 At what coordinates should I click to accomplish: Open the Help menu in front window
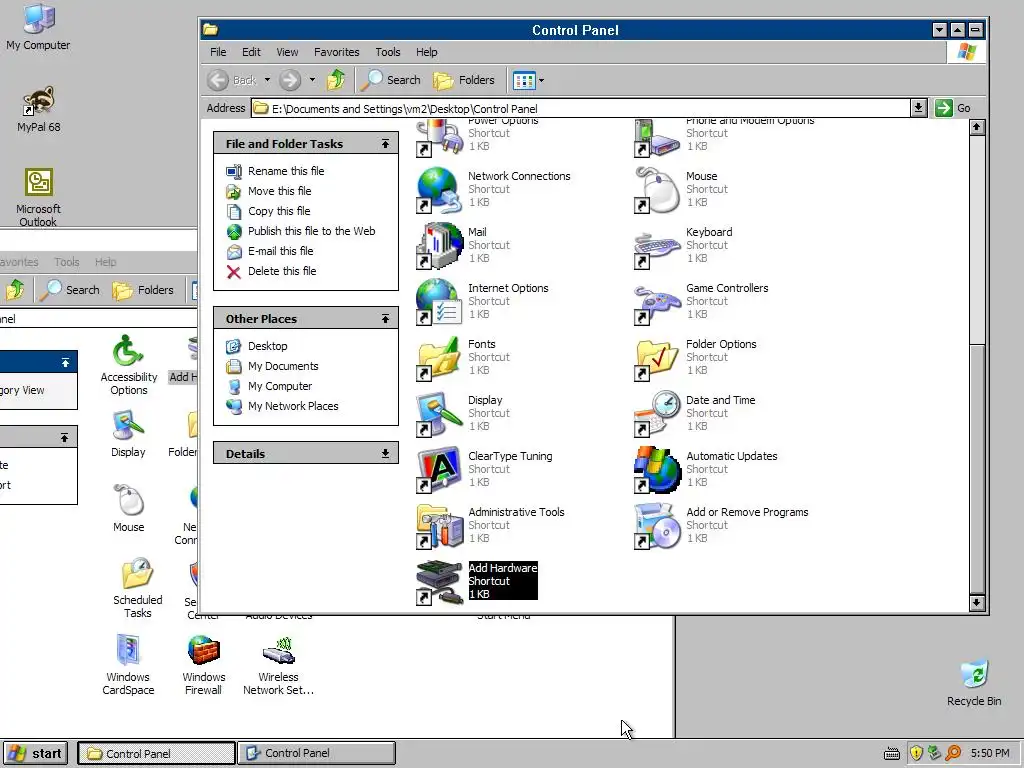426,52
